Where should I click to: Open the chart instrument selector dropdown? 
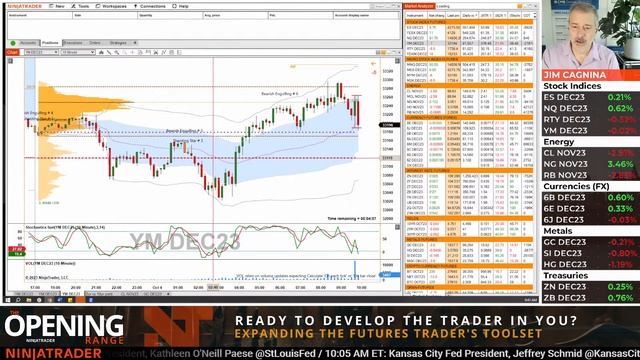tap(41, 52)
